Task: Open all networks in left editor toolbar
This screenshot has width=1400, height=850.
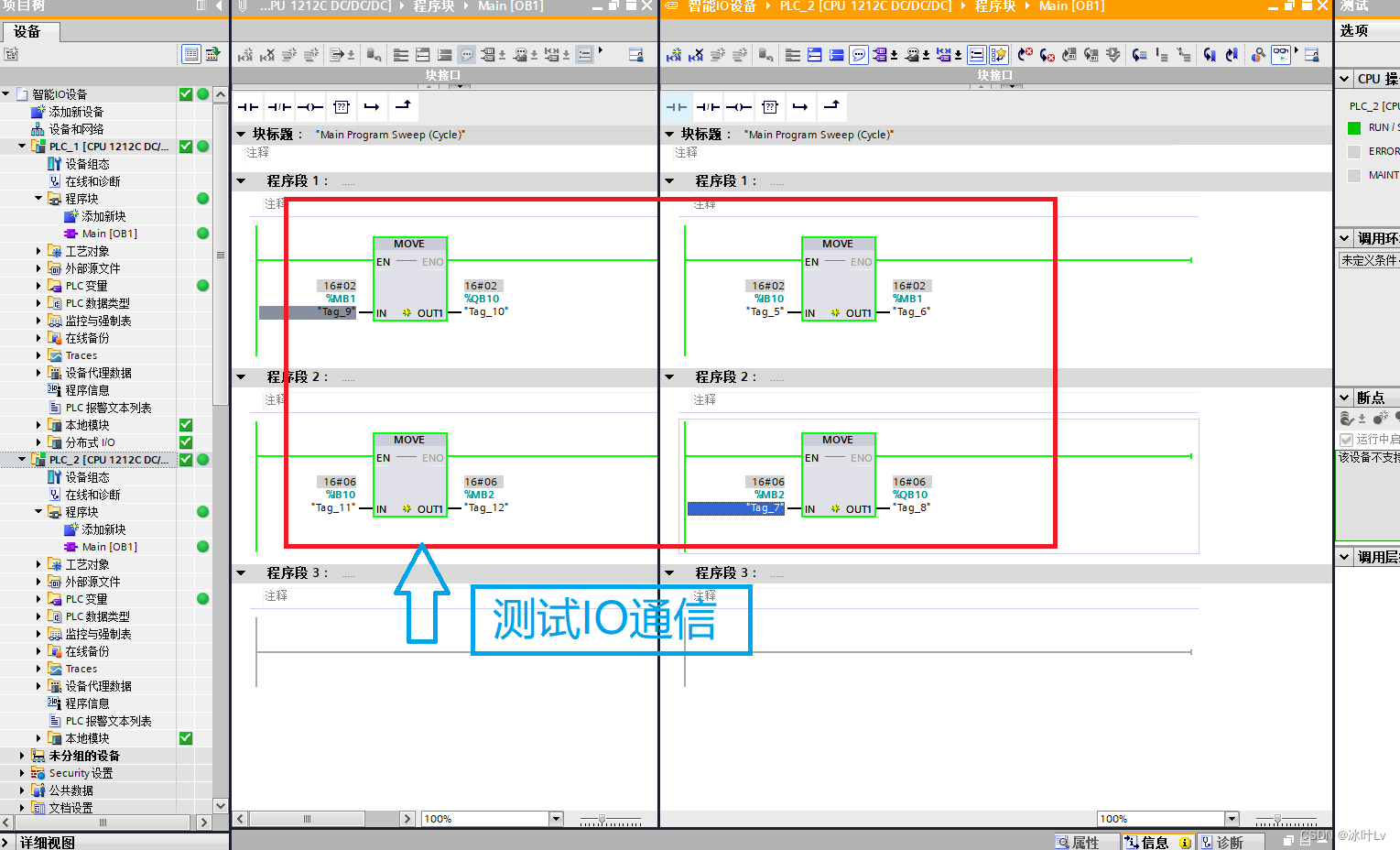Action: (423, 55)
